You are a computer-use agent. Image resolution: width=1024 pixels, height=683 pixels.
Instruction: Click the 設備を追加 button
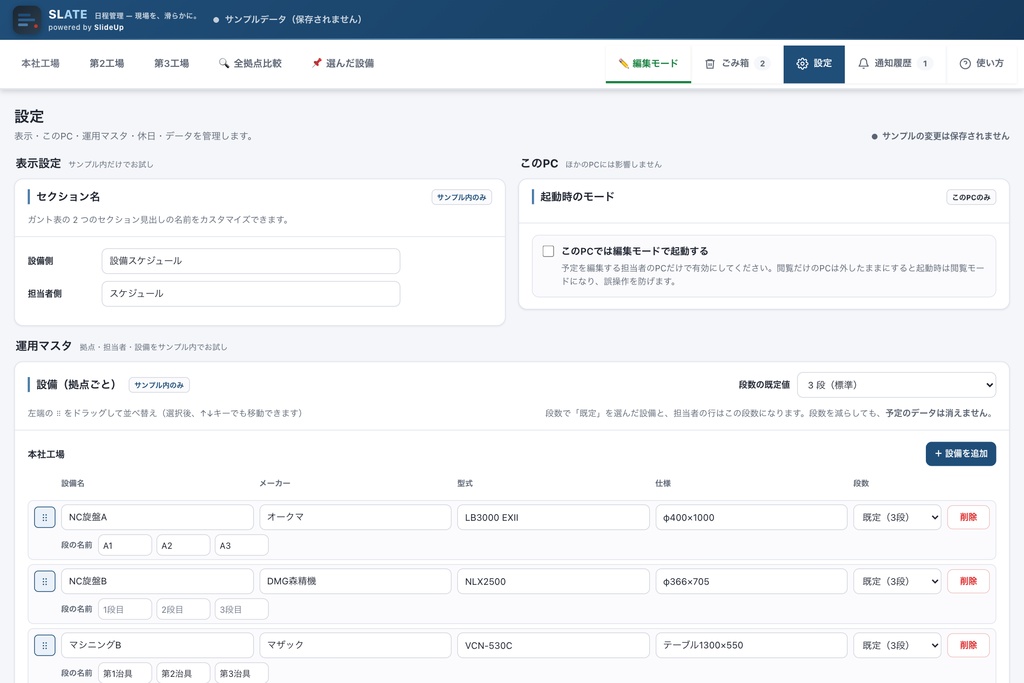click(961, 454)
